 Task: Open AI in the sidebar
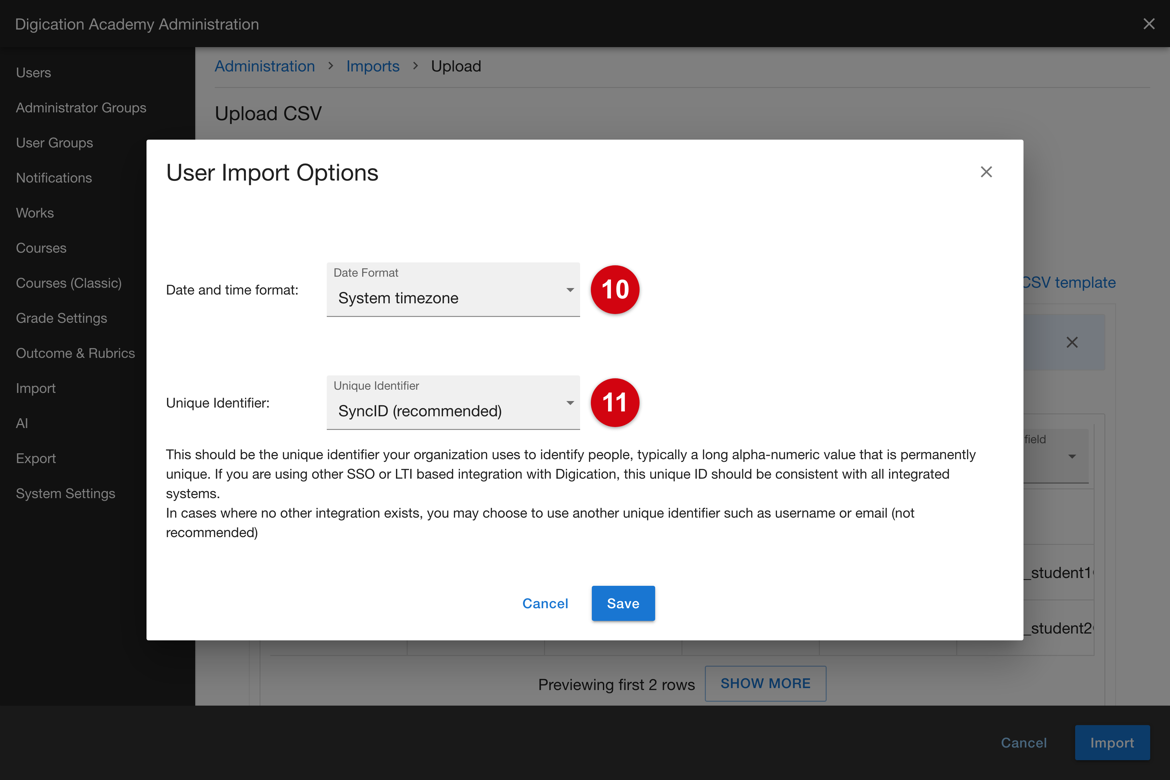(22, 423)
